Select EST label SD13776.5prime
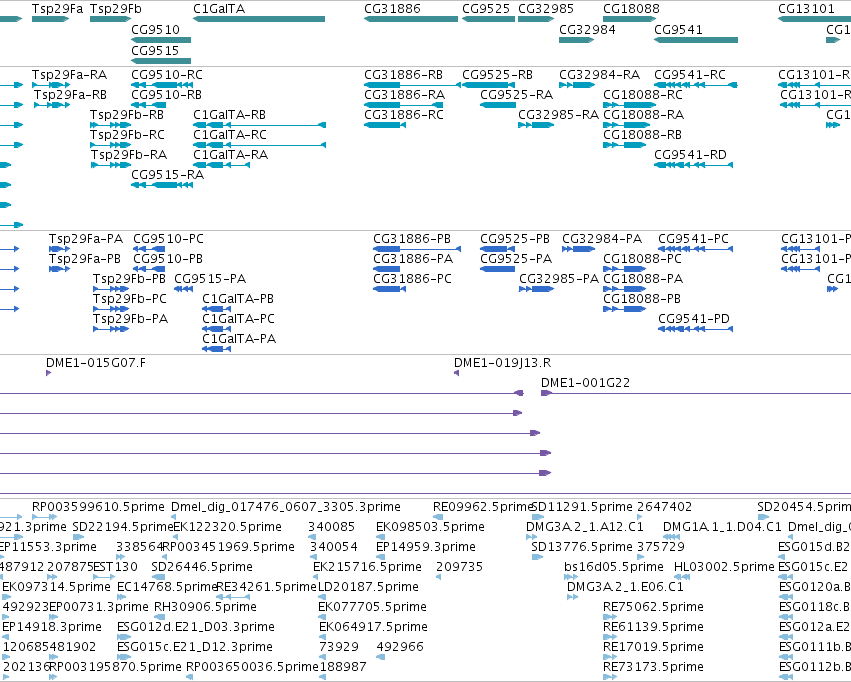This screenshot has height=682, width=851. pyautogui.click(x=582, y=547)
